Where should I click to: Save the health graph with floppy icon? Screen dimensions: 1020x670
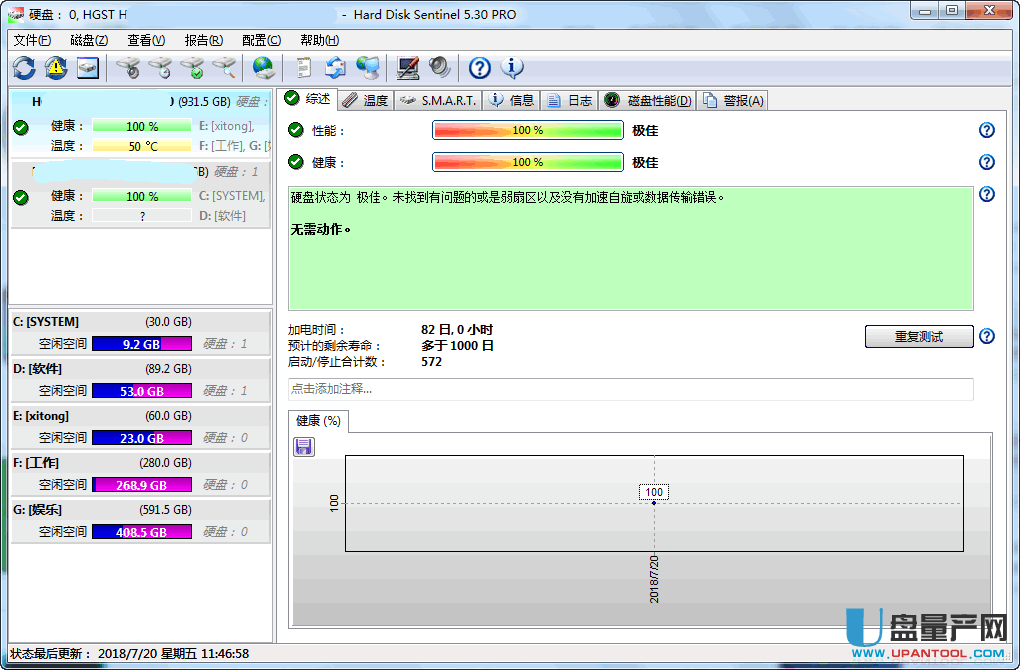pos(304,446)
